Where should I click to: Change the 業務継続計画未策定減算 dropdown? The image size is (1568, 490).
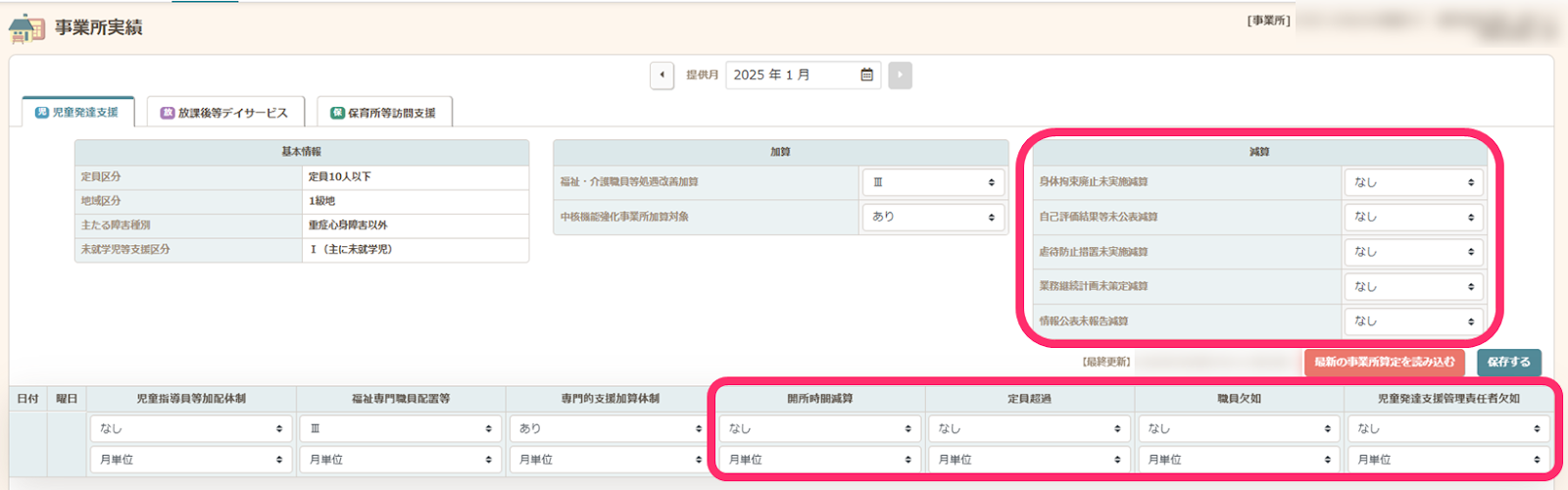click(x=1412, y=286)
